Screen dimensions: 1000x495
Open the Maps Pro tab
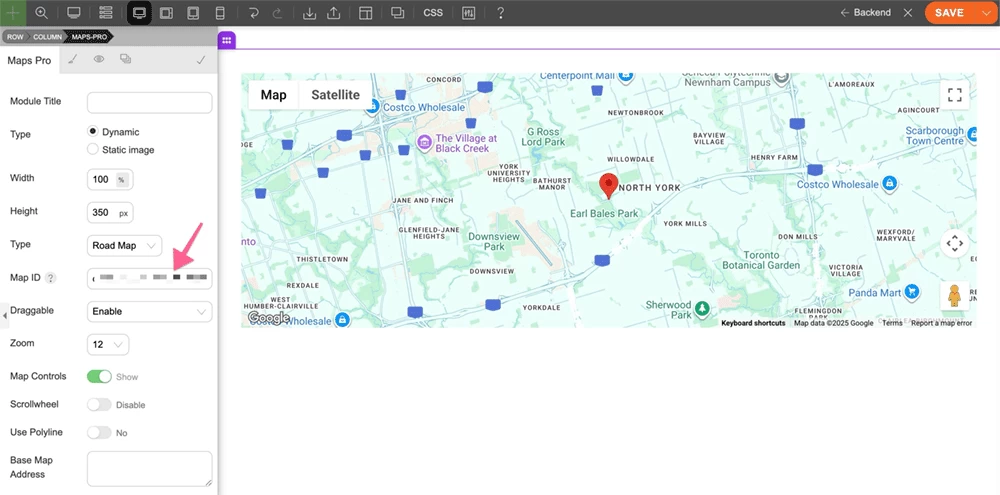[29, 61]
